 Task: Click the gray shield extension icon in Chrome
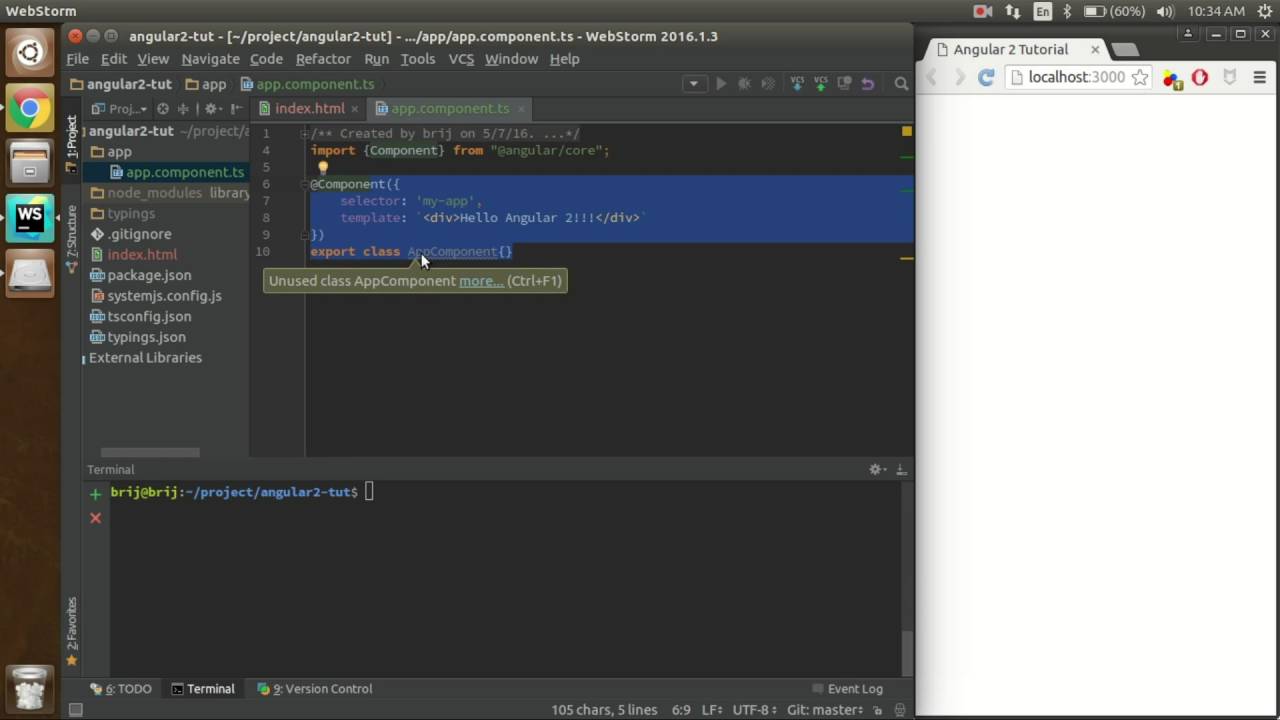click(x=1230, y=77)
